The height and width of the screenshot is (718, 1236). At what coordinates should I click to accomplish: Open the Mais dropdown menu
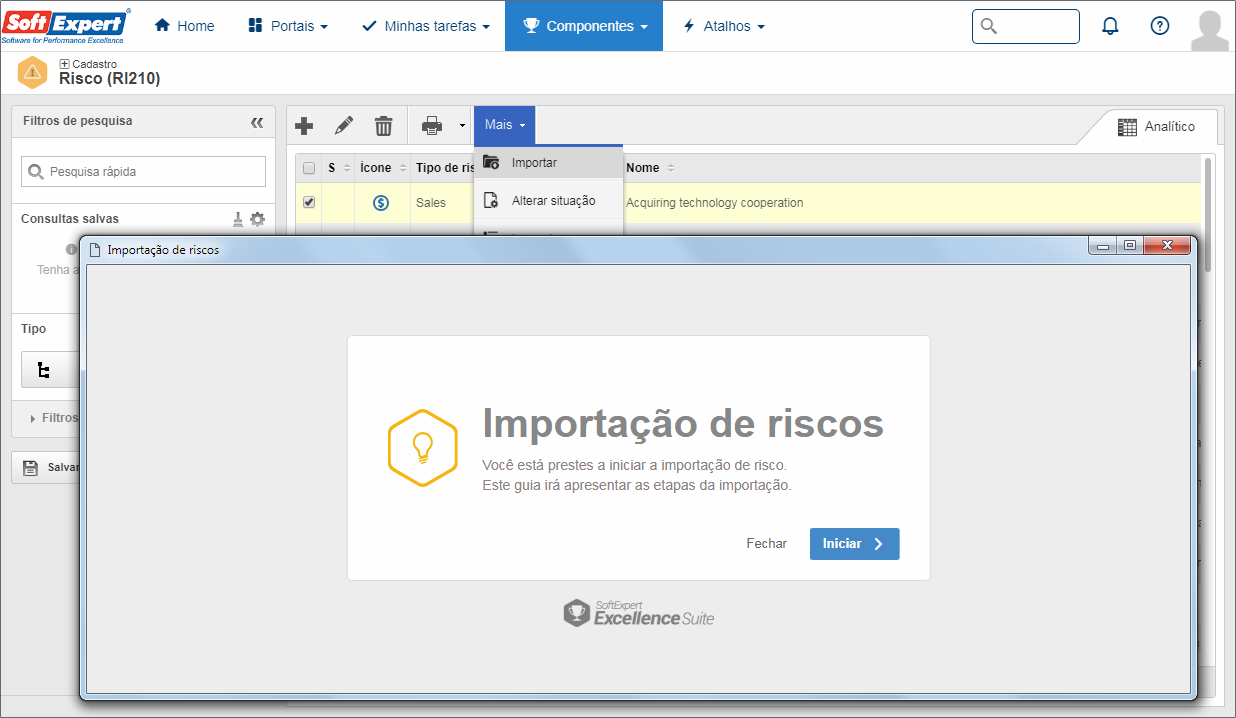[505, 125]
